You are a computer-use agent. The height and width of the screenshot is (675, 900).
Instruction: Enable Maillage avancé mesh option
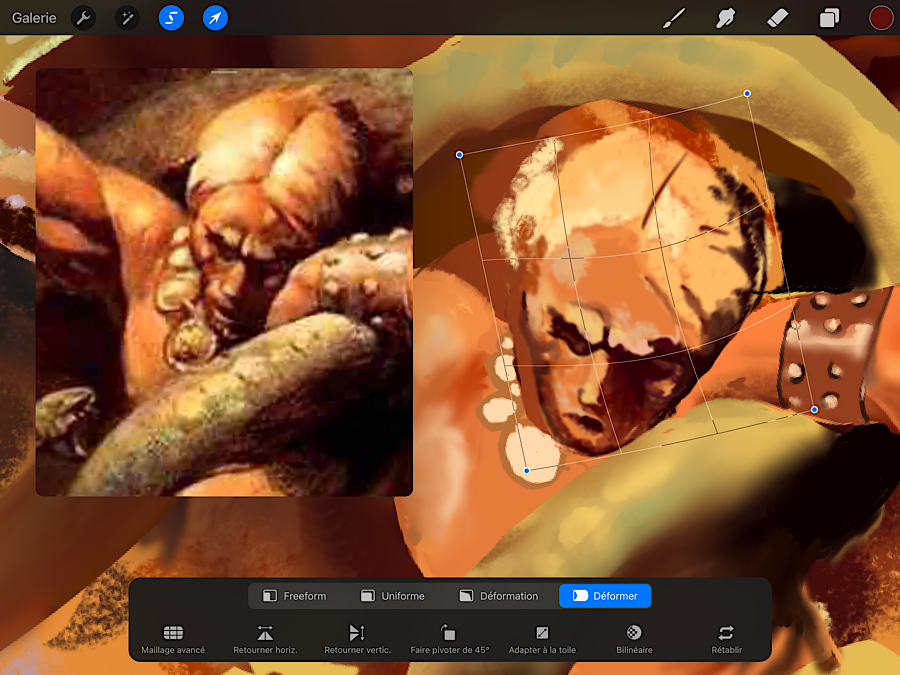(x=173, y=639)
